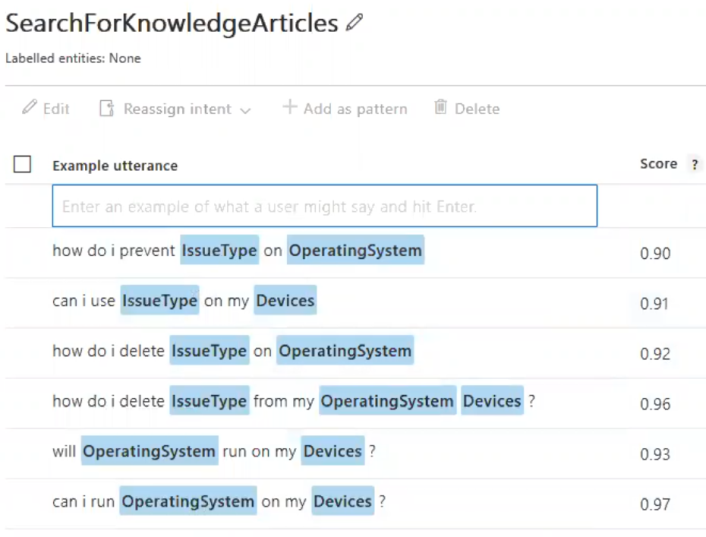Image resolution: width=706 pixels, height=537 pixels.
Task: Click IssueType entity in the prevent utterance
Action: tap(219, 251)
